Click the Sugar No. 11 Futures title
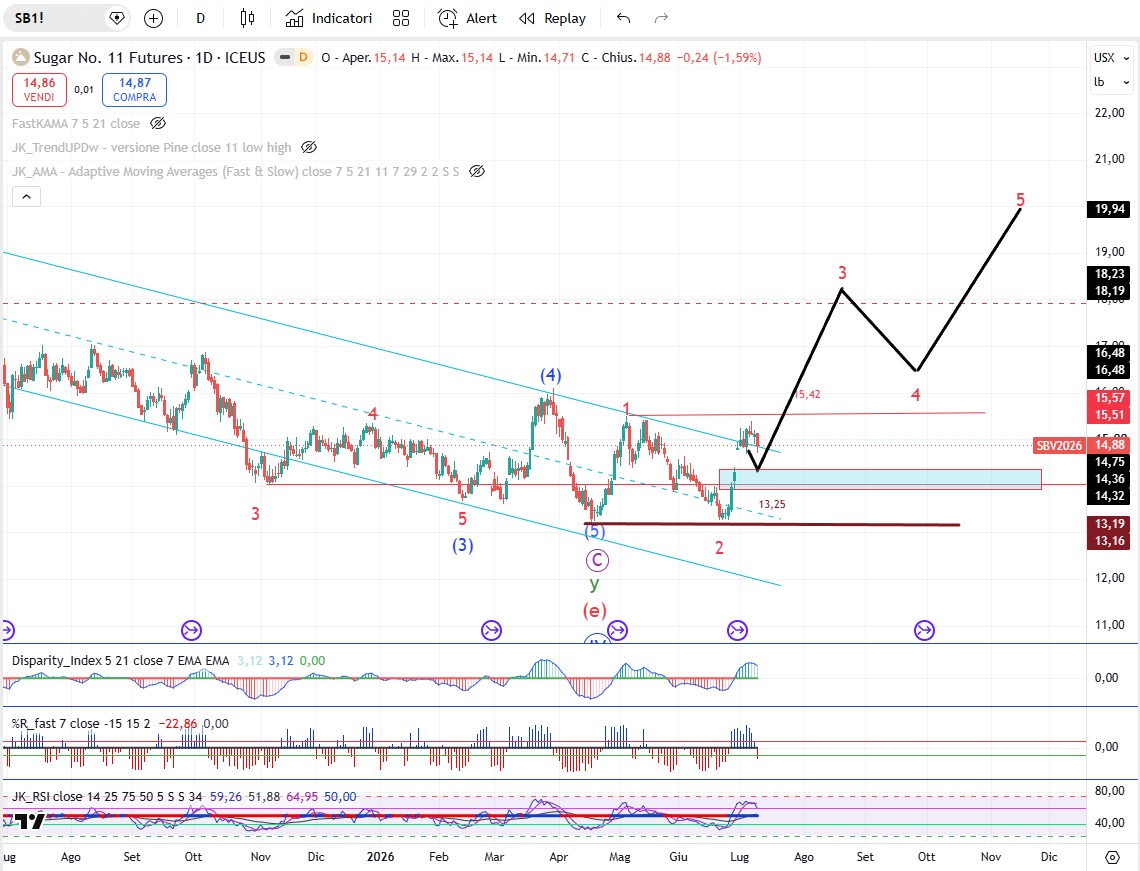The width and height of the screenshot is (1140, 871). tap(108, 57)
